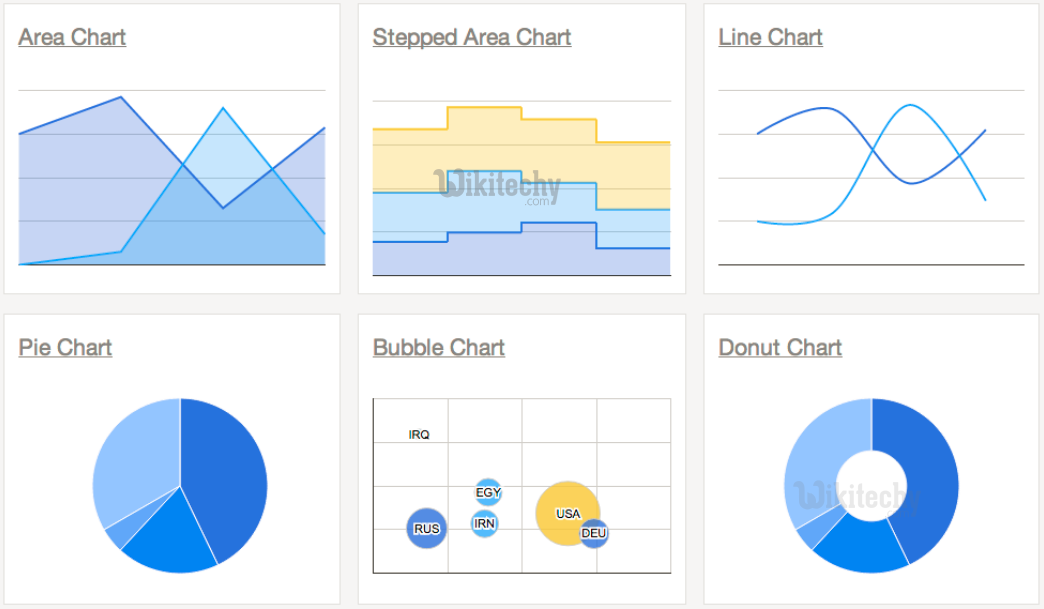Click the Line Chart title link
Viewport: 1044px width, 609px height.
tap(770, 37)
